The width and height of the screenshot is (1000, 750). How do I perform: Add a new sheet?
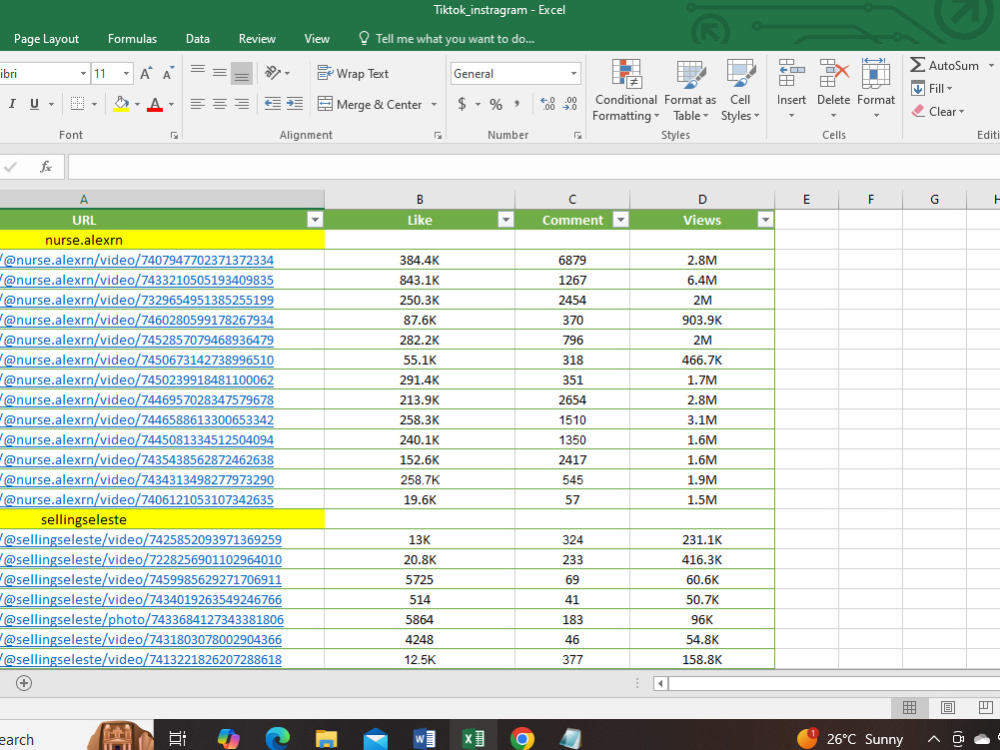(x=24, y=683)
